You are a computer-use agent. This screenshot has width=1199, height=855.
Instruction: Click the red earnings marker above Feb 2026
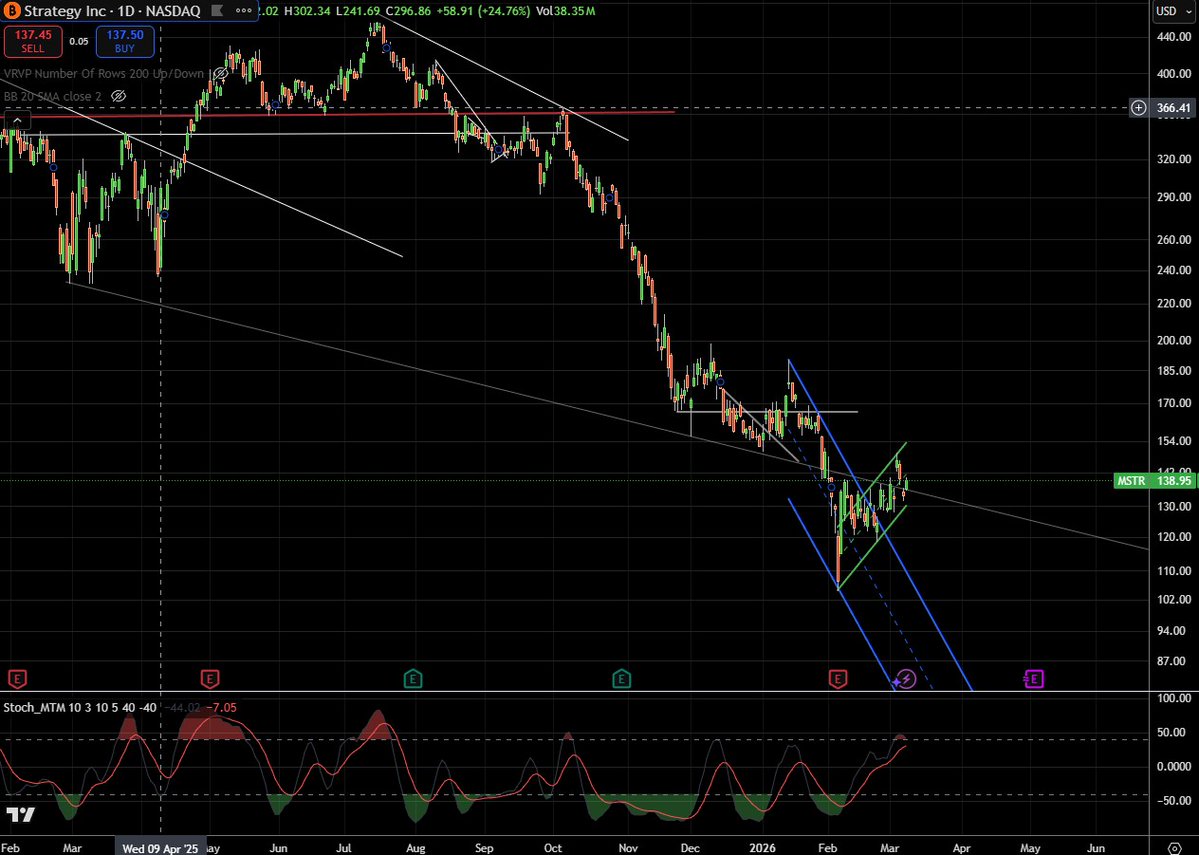[838, 678]
